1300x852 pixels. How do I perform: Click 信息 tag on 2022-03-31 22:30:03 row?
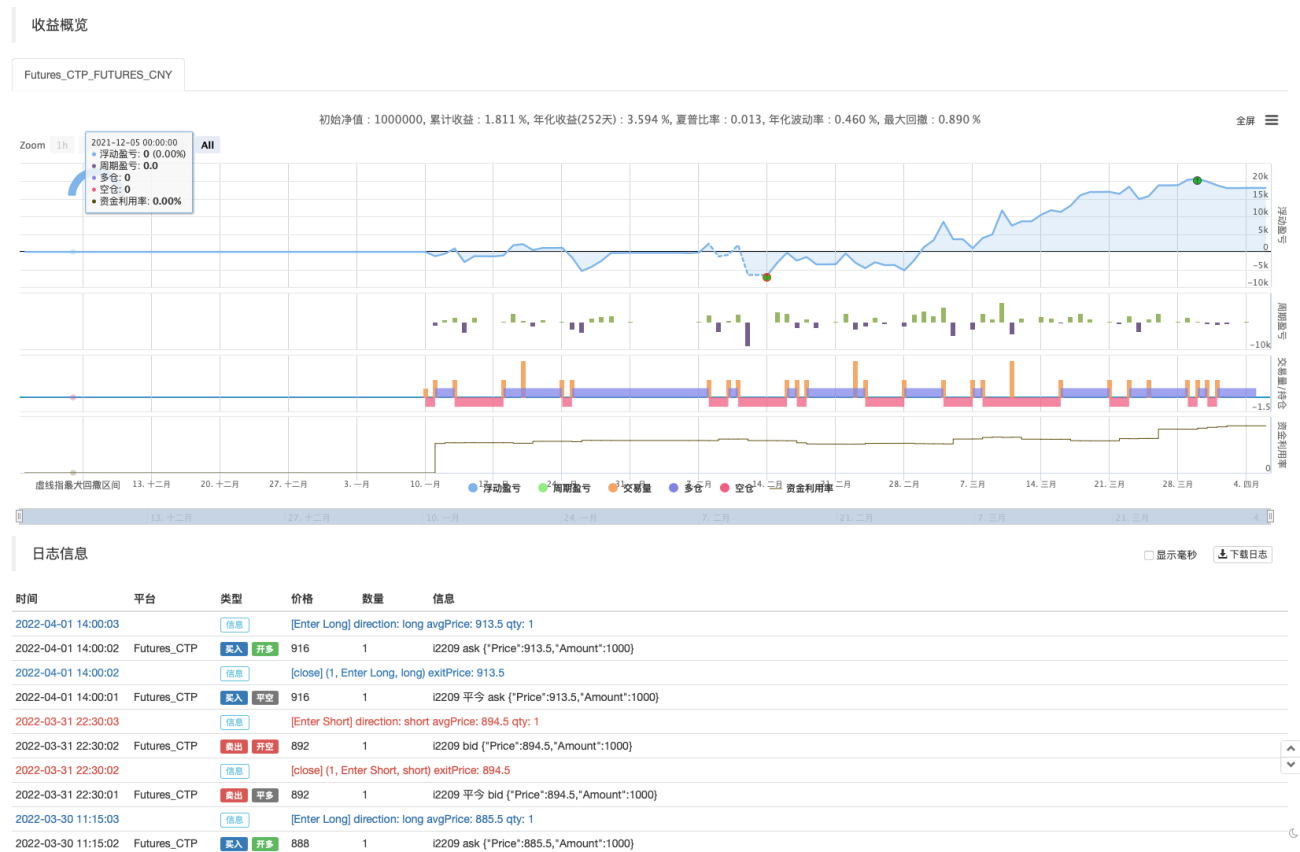pyautogui.click(x=235, y=722)
